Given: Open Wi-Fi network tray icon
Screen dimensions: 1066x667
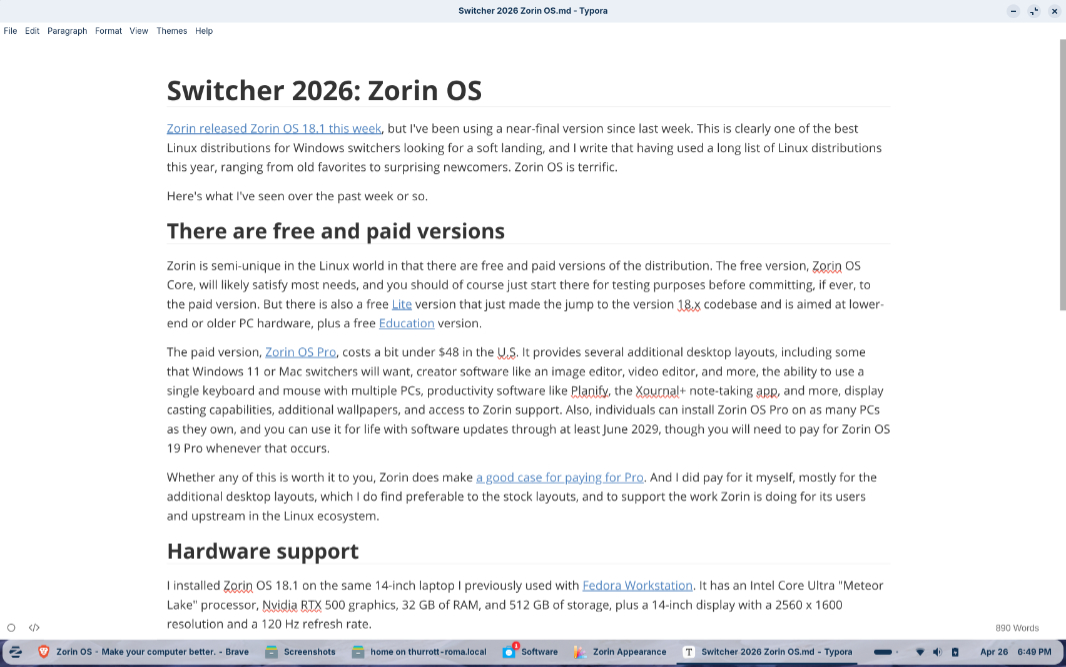Looking at the screenshot, I should coord(920,651).
